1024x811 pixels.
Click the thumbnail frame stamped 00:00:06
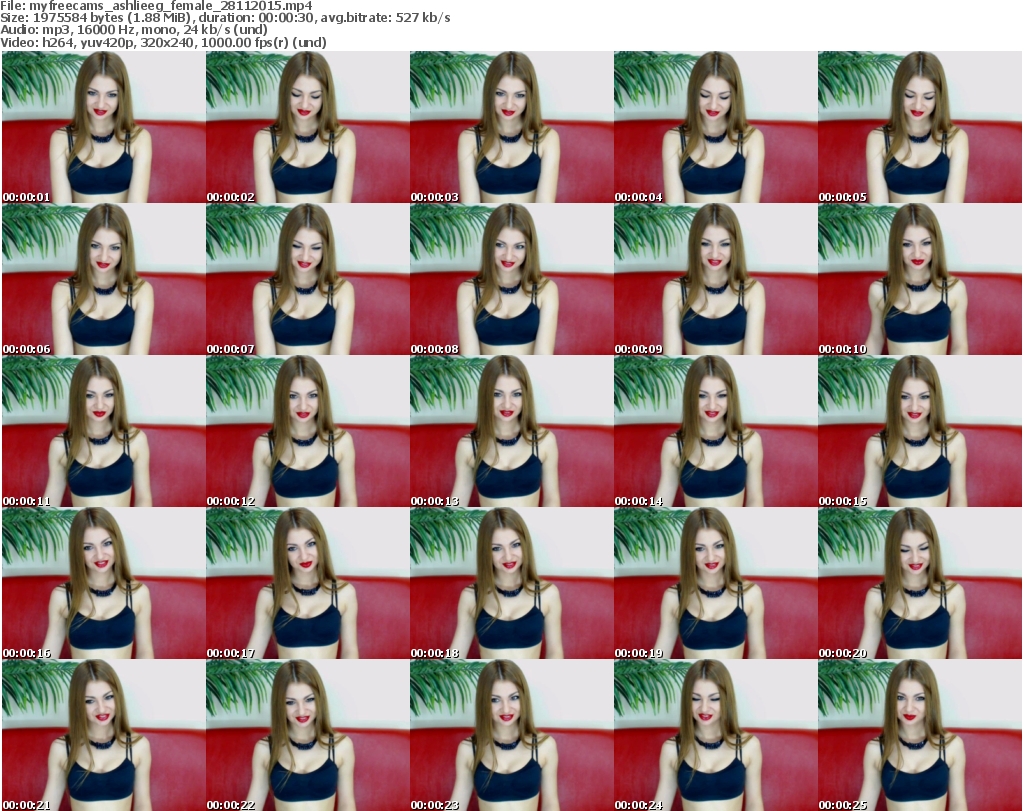click(x=104, y=279)
